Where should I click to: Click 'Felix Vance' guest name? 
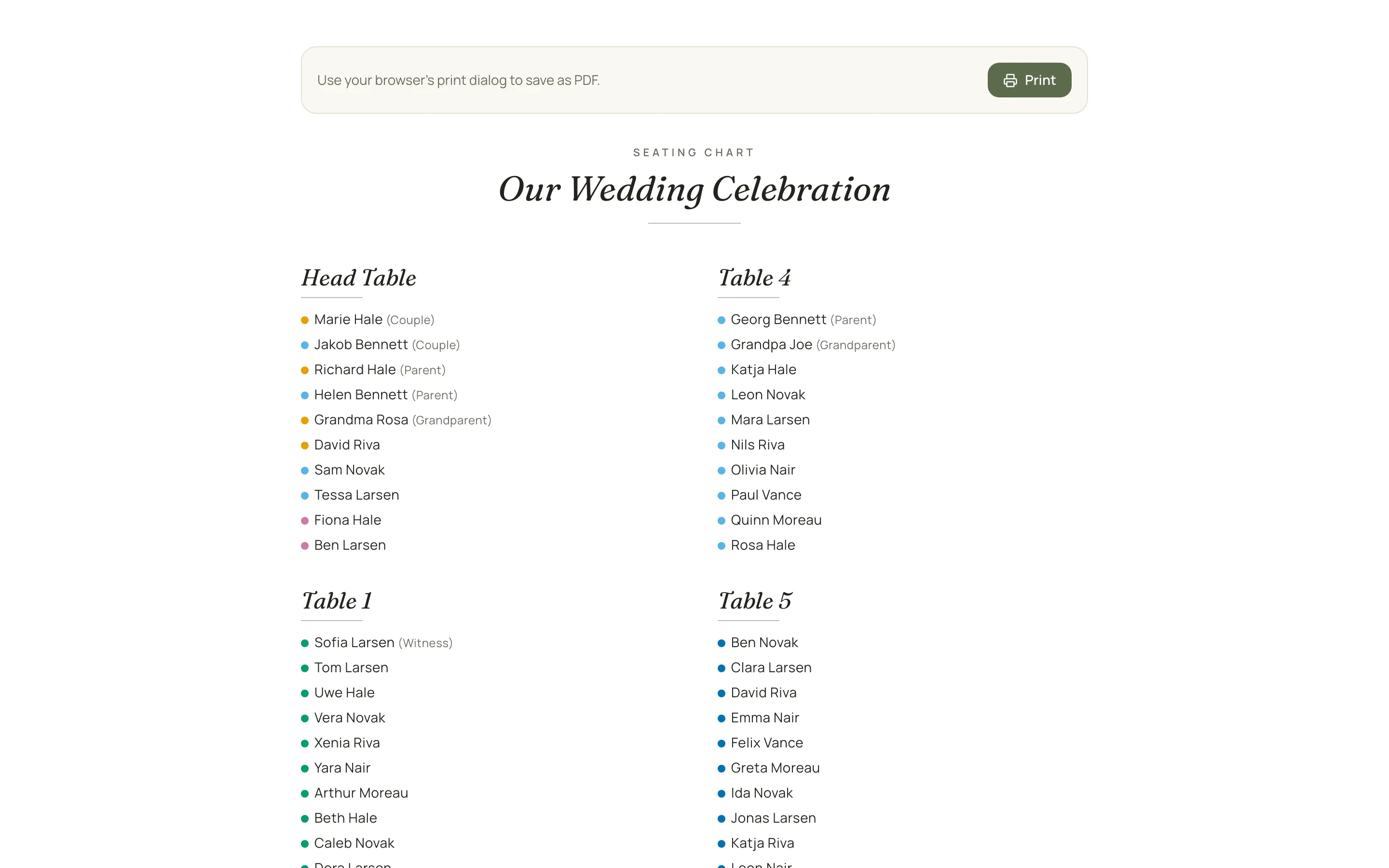coord(767,743)
